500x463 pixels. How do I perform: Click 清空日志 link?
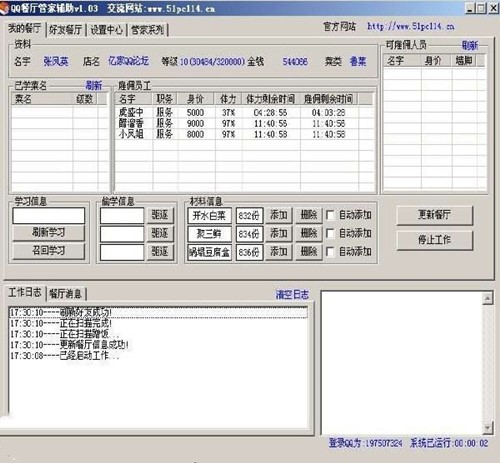coord(292,294)
